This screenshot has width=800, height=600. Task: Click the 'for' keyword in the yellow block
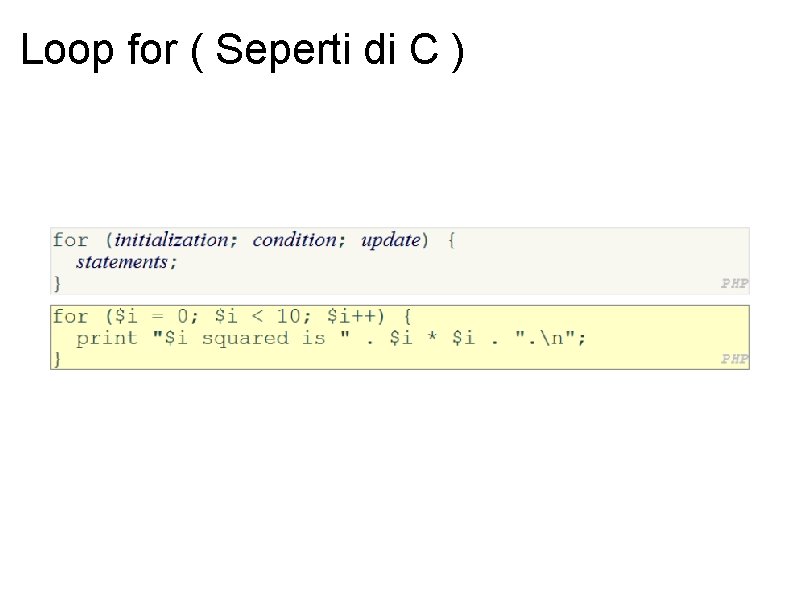70,317
